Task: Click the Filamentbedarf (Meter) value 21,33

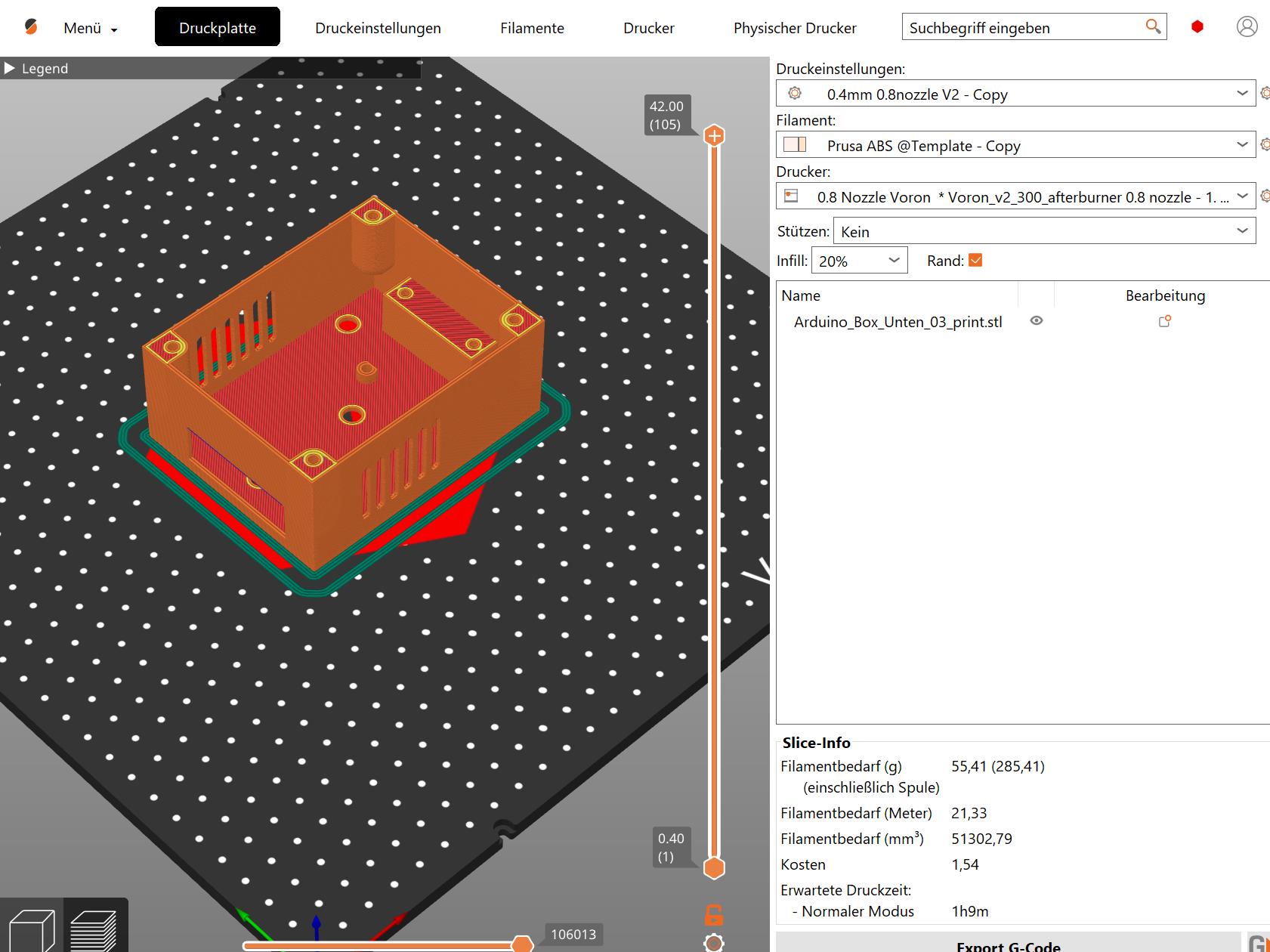Action: coord(969,813)
